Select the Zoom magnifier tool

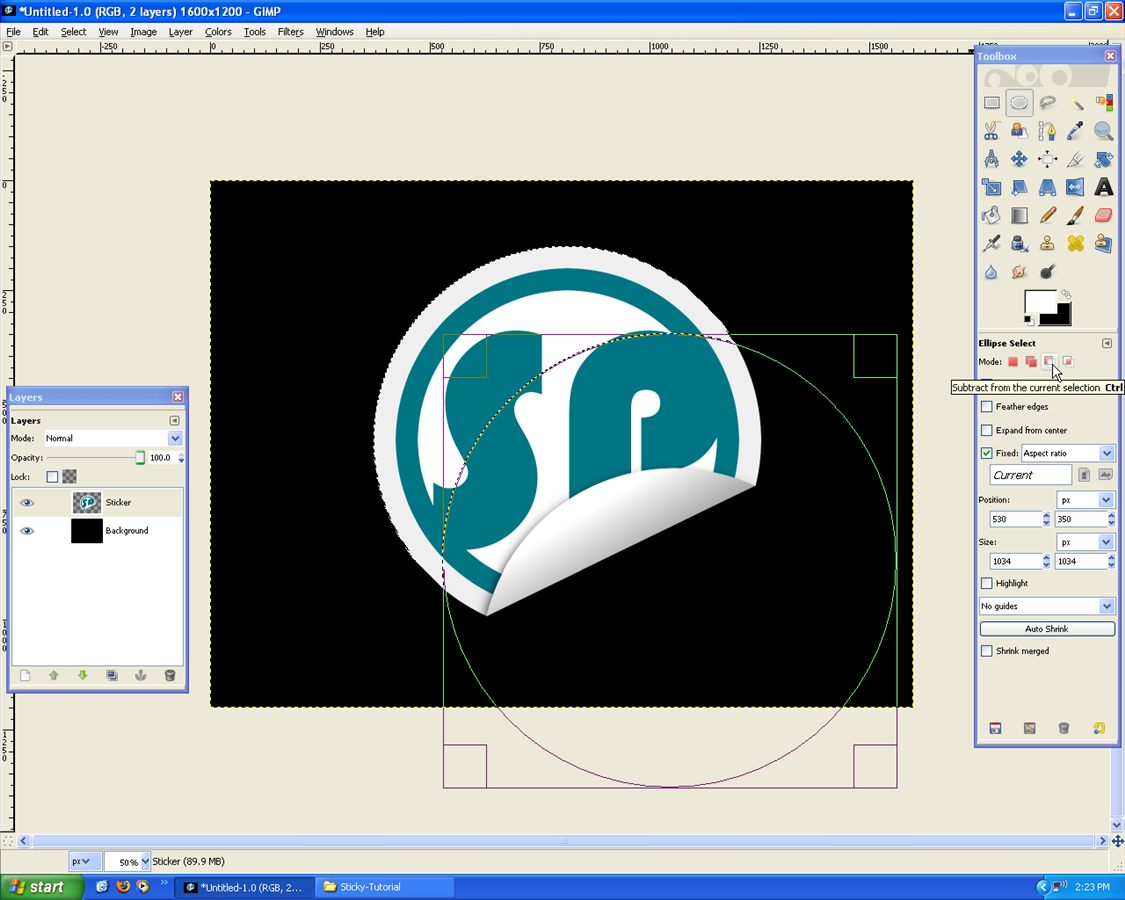point(1103,131)
